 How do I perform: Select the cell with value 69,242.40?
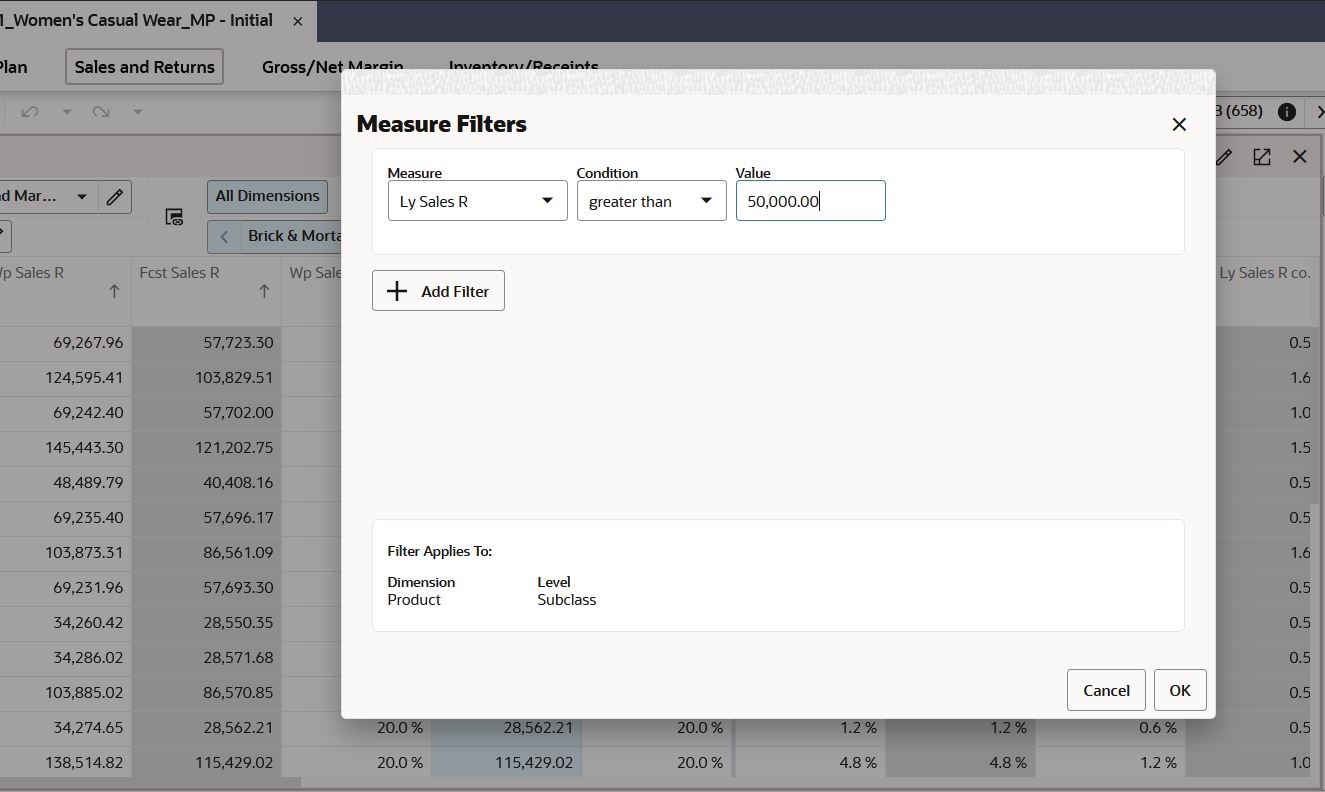tap(66, 413)
